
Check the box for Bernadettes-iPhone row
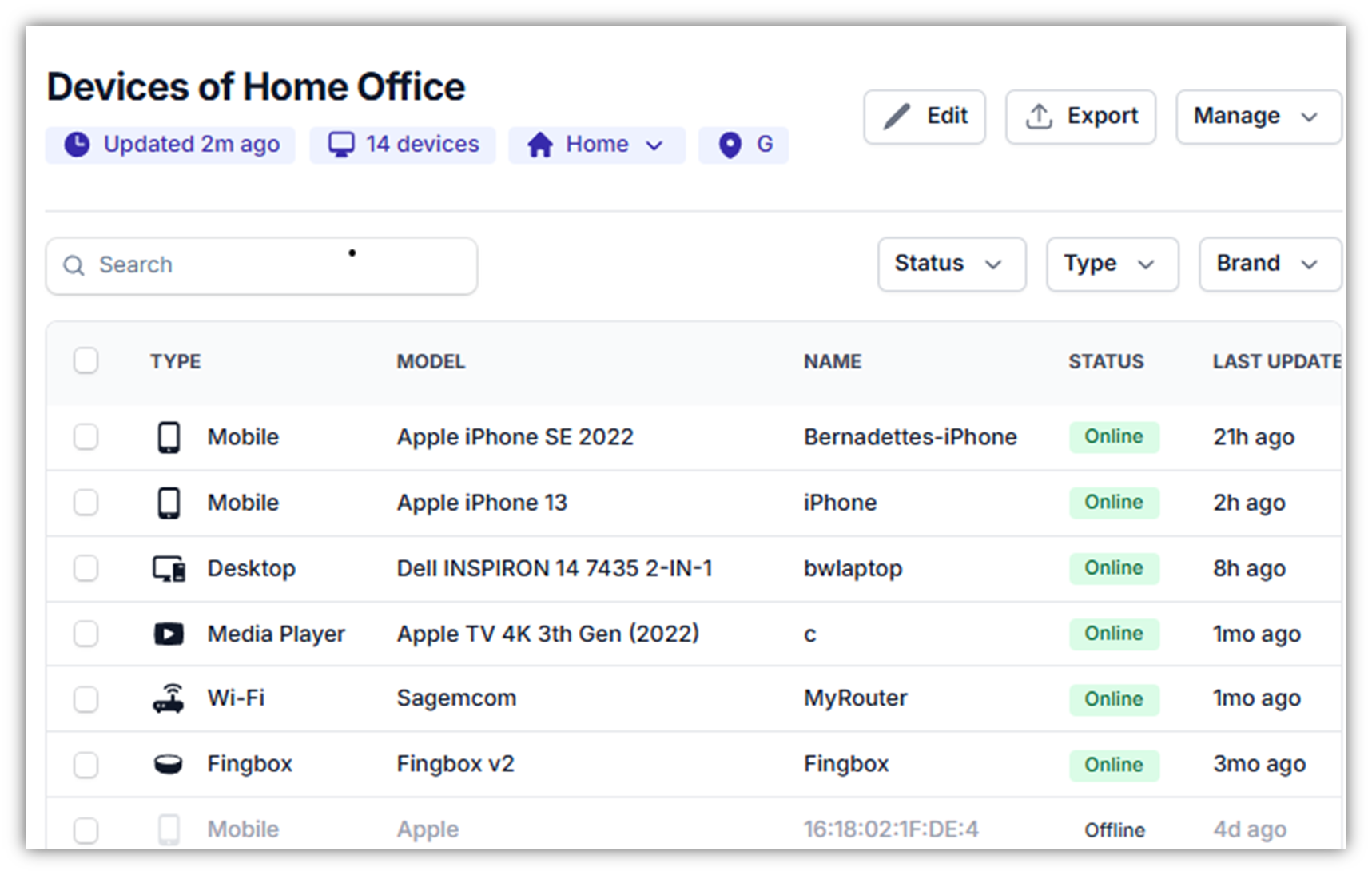coord(86,437)
